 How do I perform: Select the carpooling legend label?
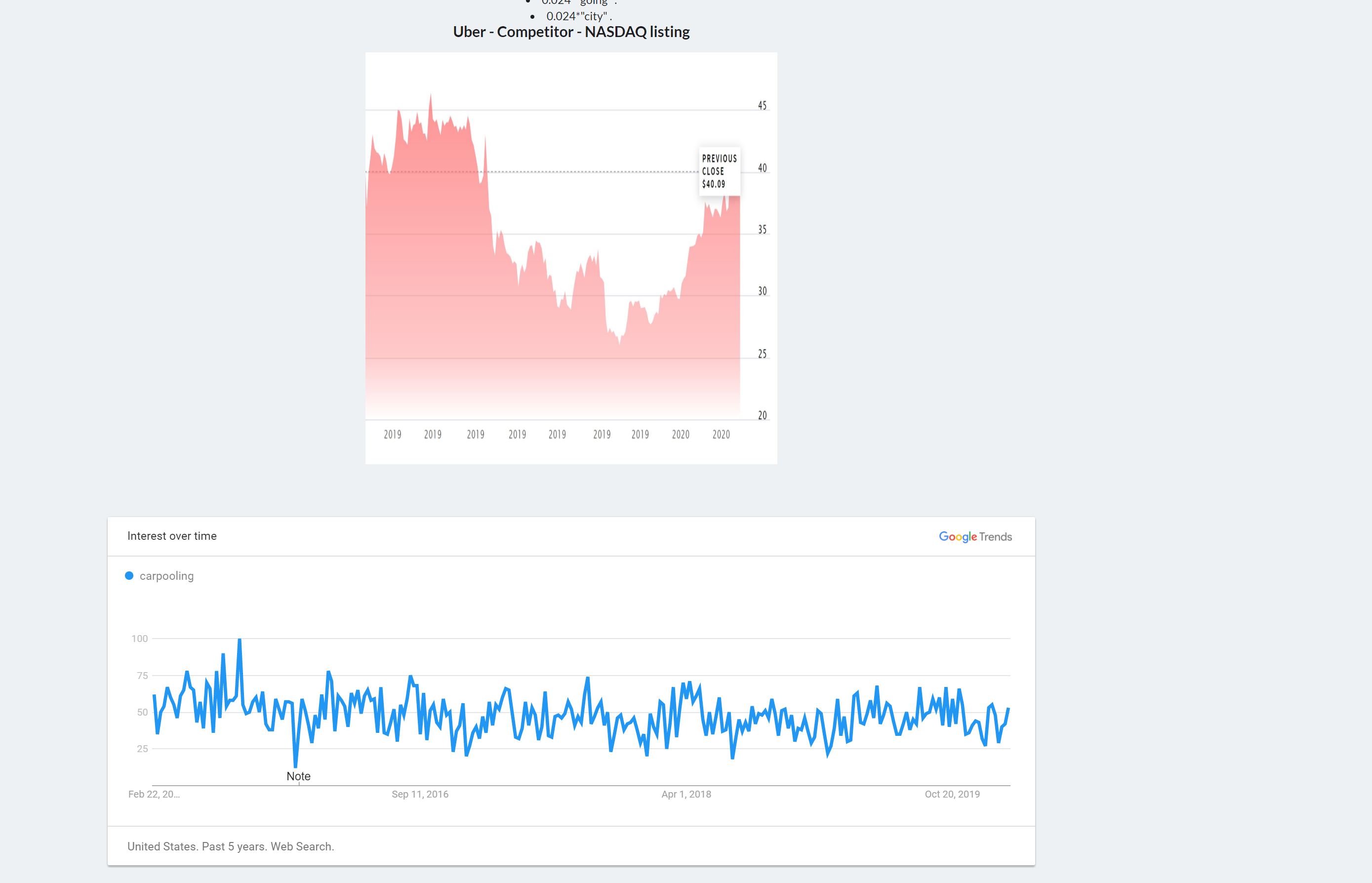[x=166, y=576]
